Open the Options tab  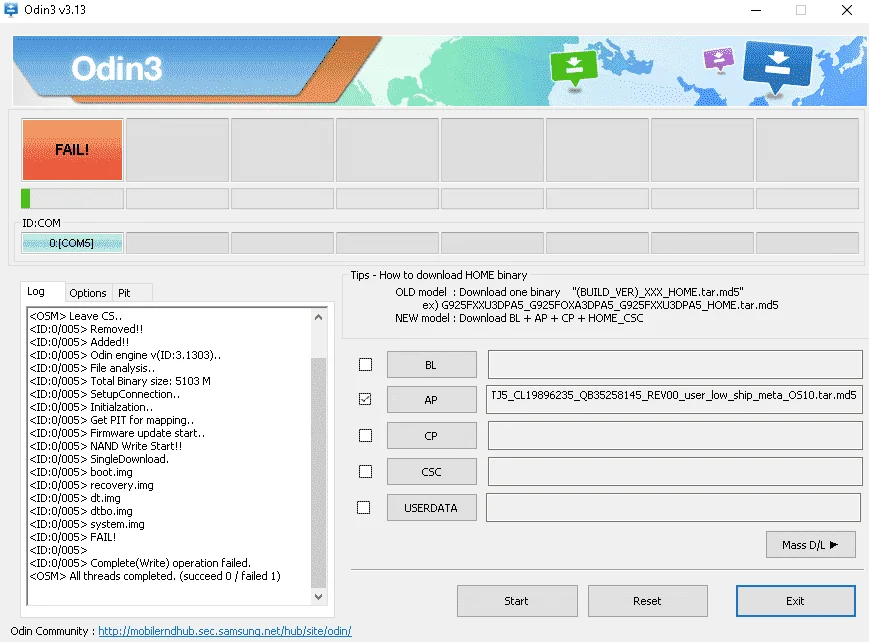(x=88, y=293)
